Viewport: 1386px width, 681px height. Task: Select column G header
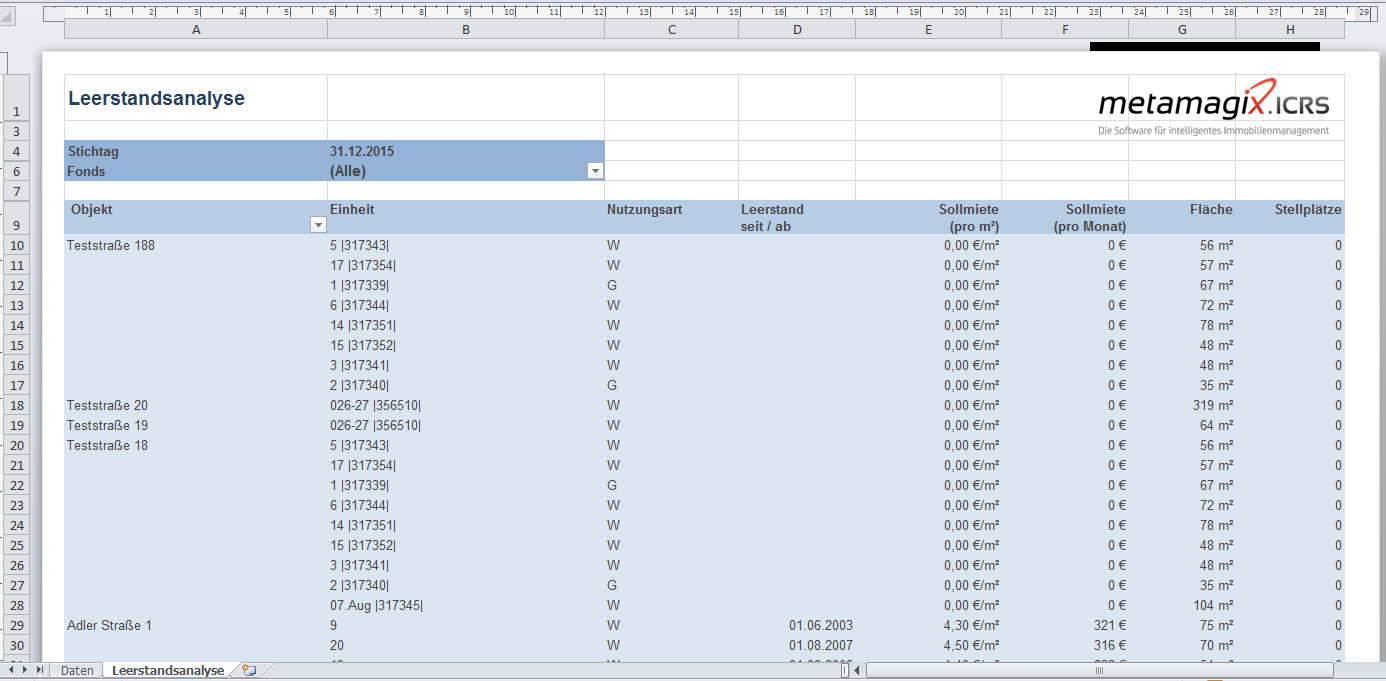click(1182, 30)
